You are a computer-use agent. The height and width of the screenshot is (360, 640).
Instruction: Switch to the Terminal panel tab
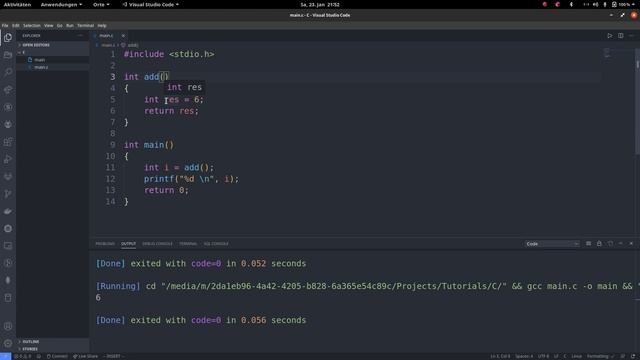pyautogui.click(x=188, y=244)
